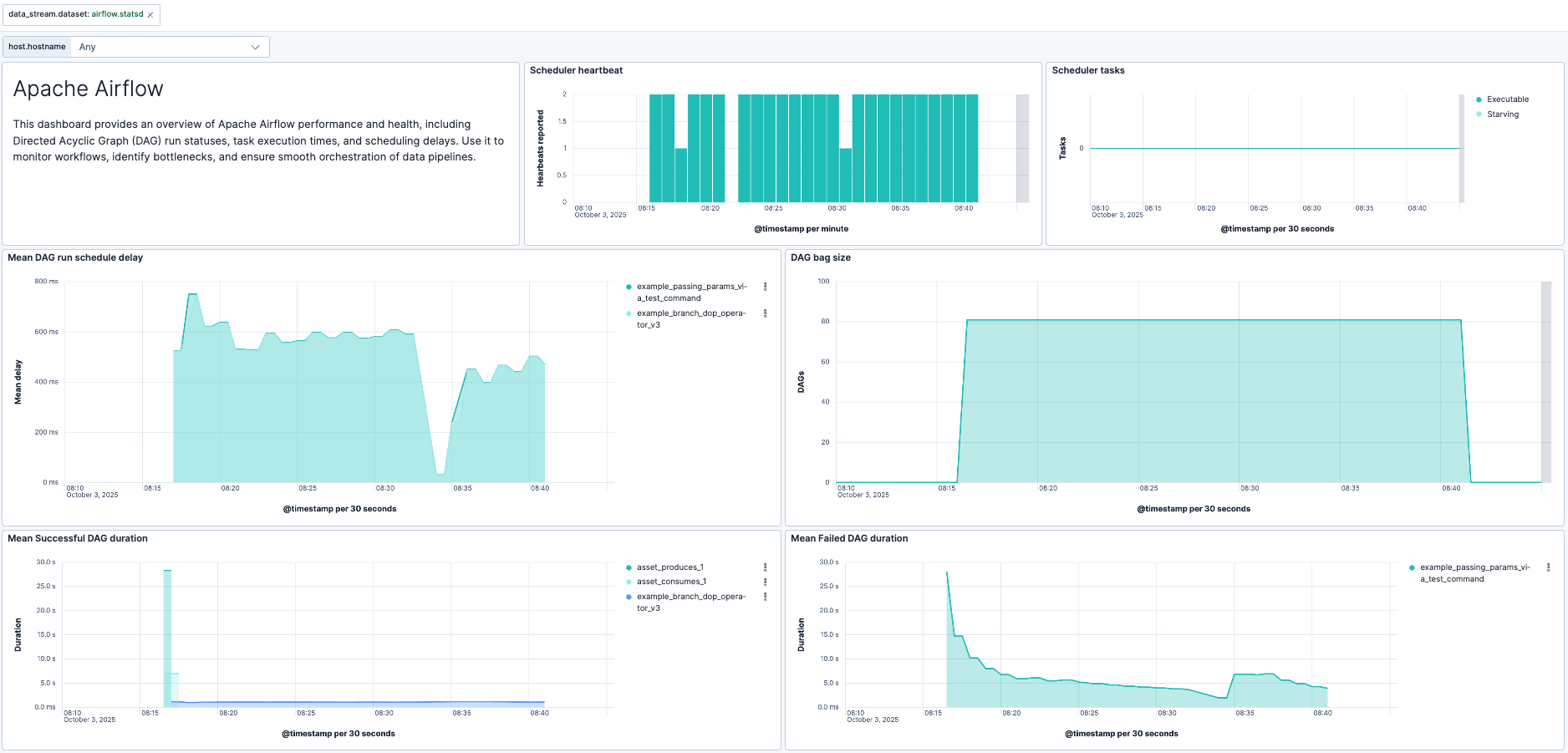Open legend options for asset_consumes_1
The height and width of the screenshot is (753, 1568).
tap(765, 582)
